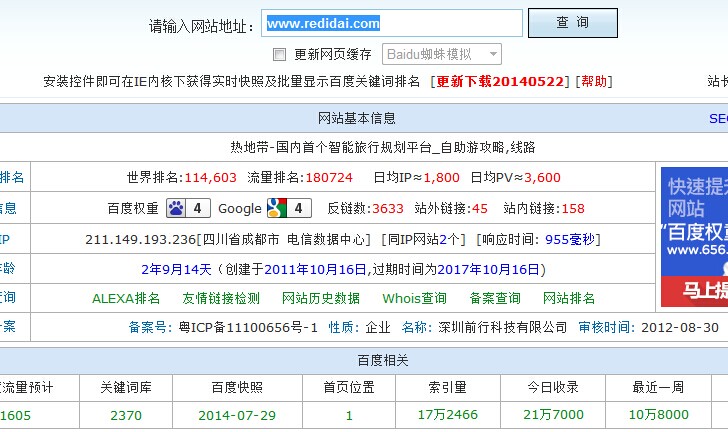Open the Baidu蜘蛛模拟 dropdown
The image size is (728, 432).
tap(442, 54)
